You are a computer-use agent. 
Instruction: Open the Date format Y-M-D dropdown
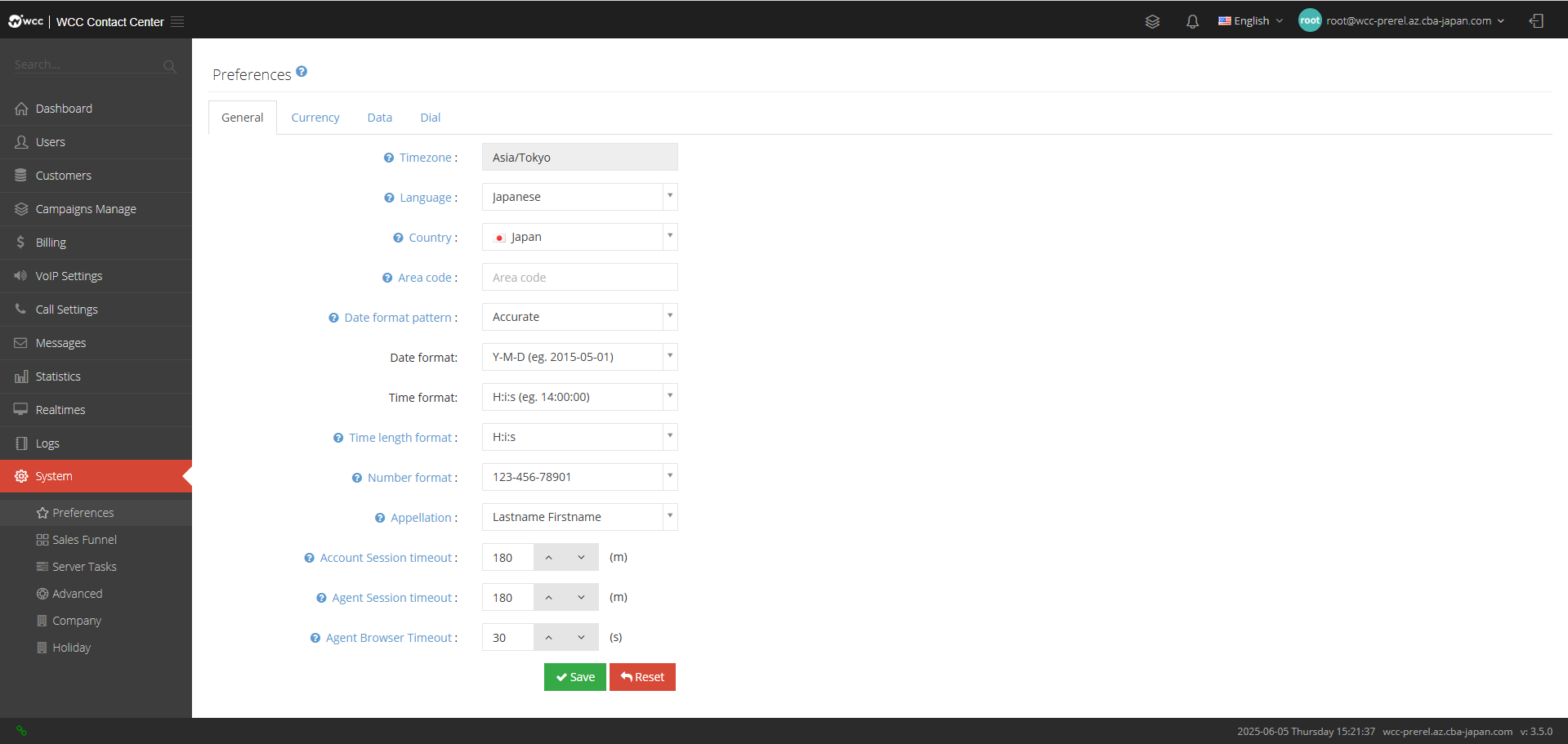580,357
